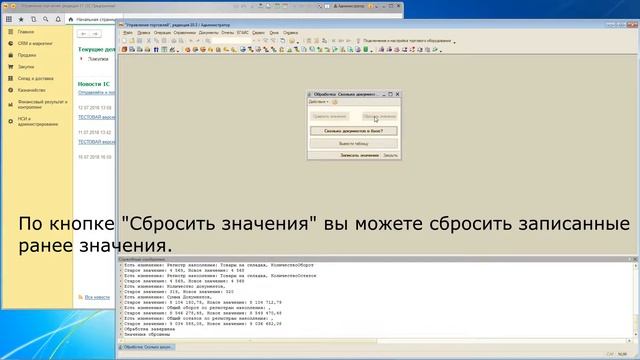Open the Окна menu
Image resolution: width=640 pixels, height=360 pixels.
(274, 33)
